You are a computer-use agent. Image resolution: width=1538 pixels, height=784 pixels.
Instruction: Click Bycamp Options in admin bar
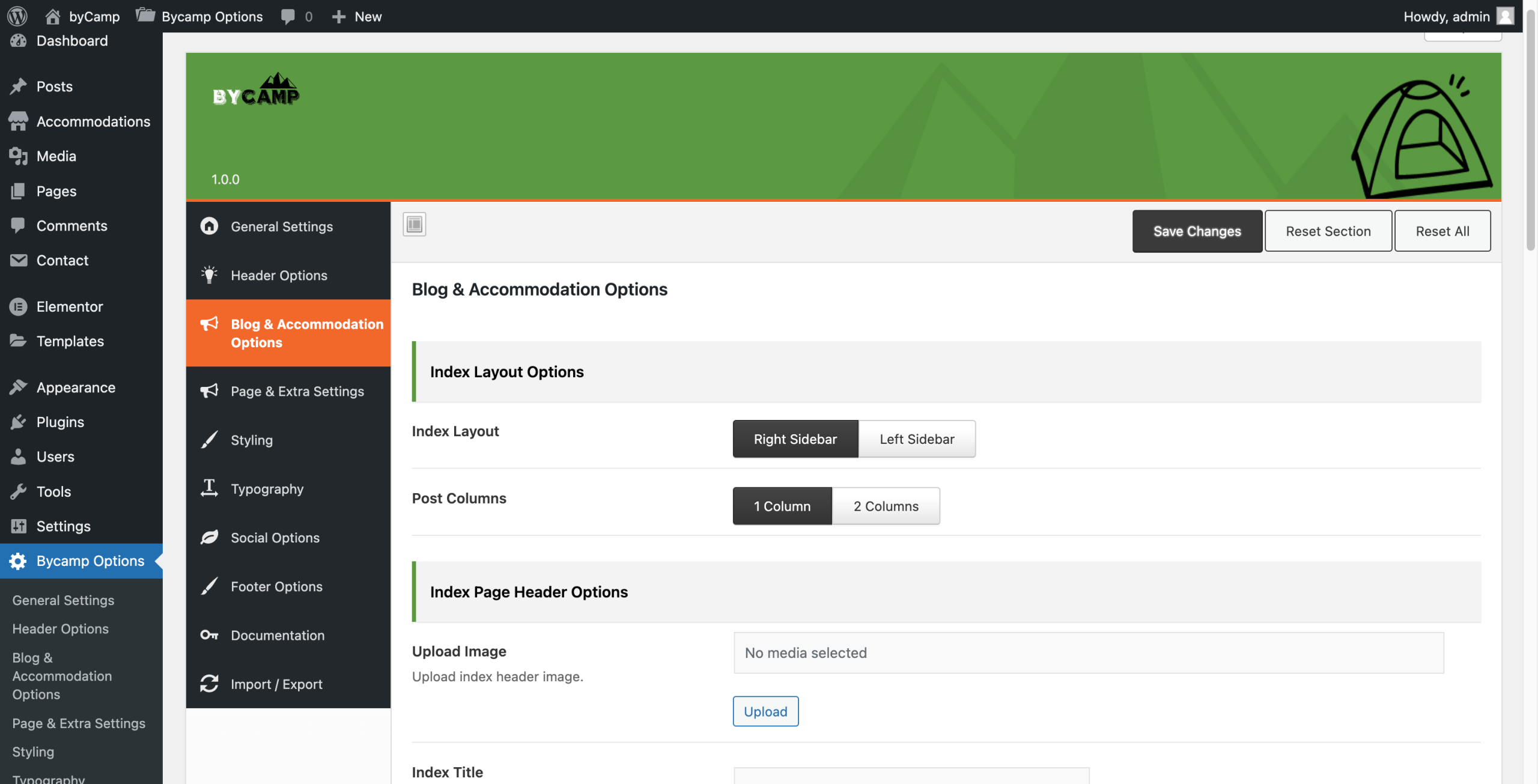click(x=199, y=16)
